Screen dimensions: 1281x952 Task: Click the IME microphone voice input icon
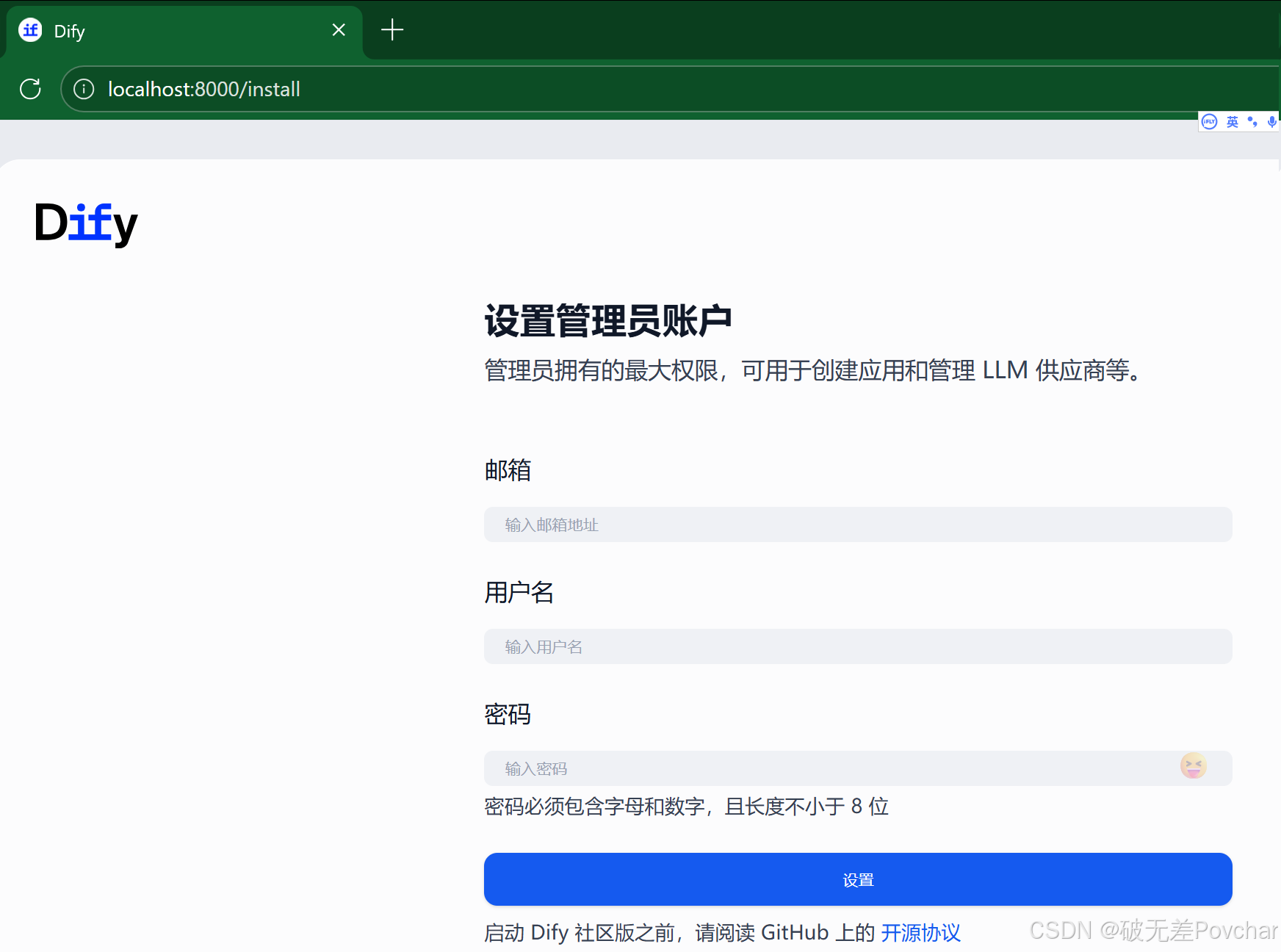(1271, 122)
